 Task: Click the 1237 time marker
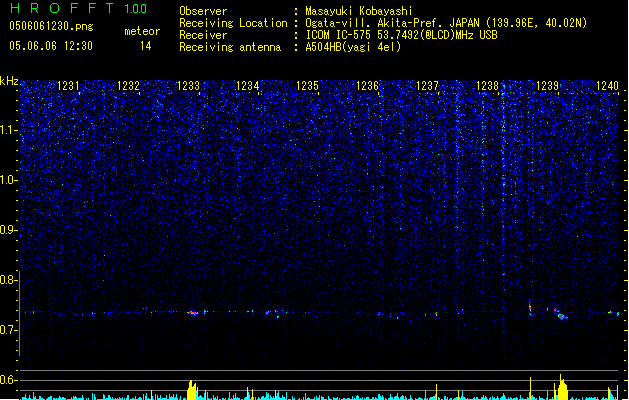pos(428,86)
